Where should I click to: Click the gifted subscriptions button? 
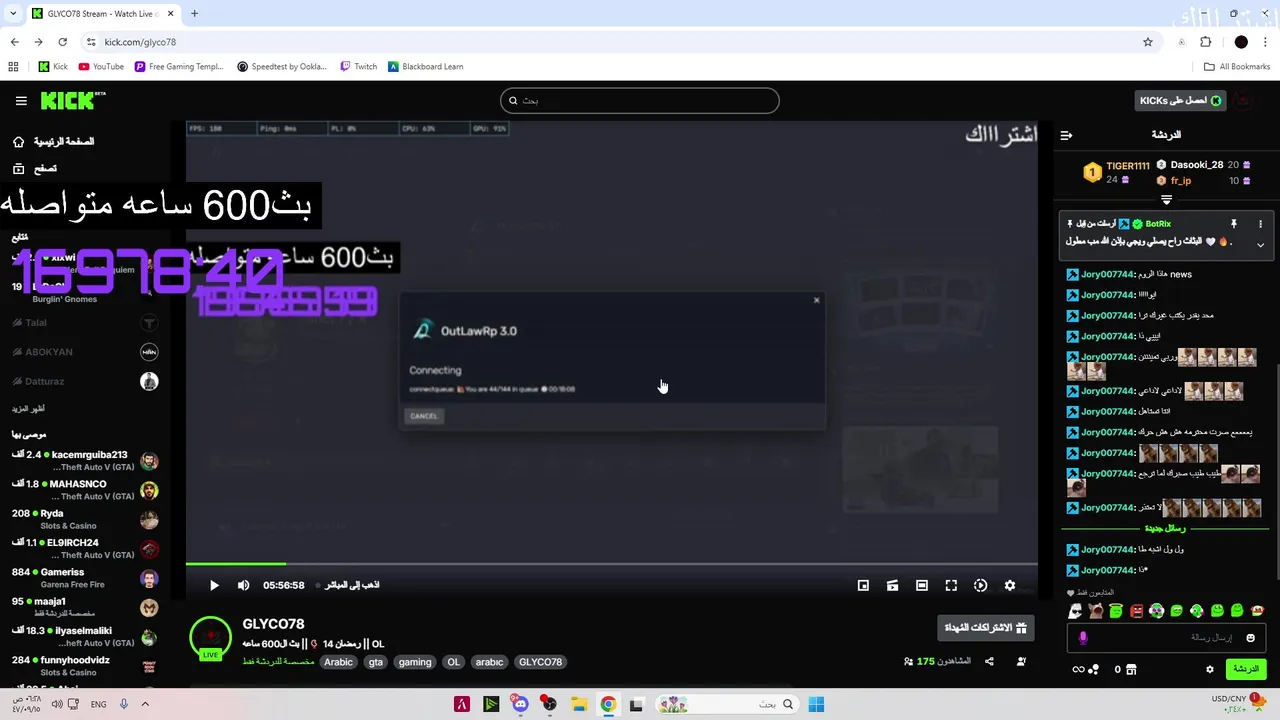tap(988, 627)
